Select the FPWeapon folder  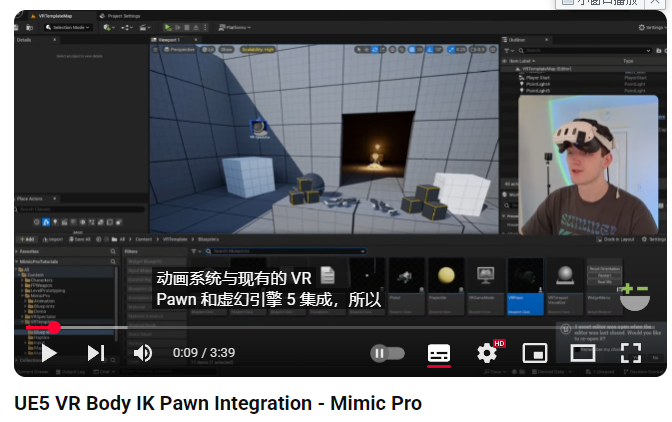pos(41,285)
